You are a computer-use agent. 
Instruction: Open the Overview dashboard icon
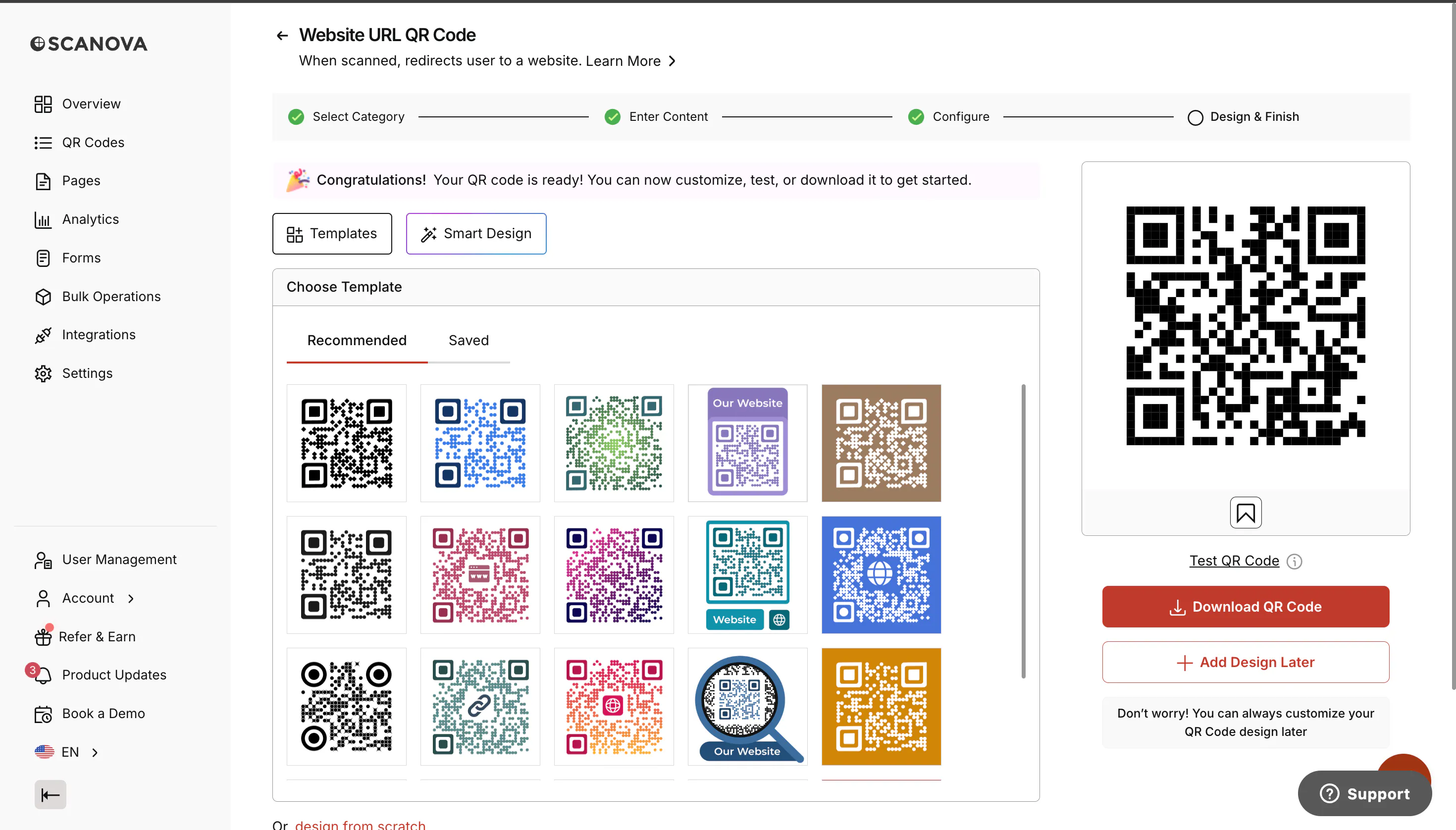pyautogui.click(x=43, y=104)
